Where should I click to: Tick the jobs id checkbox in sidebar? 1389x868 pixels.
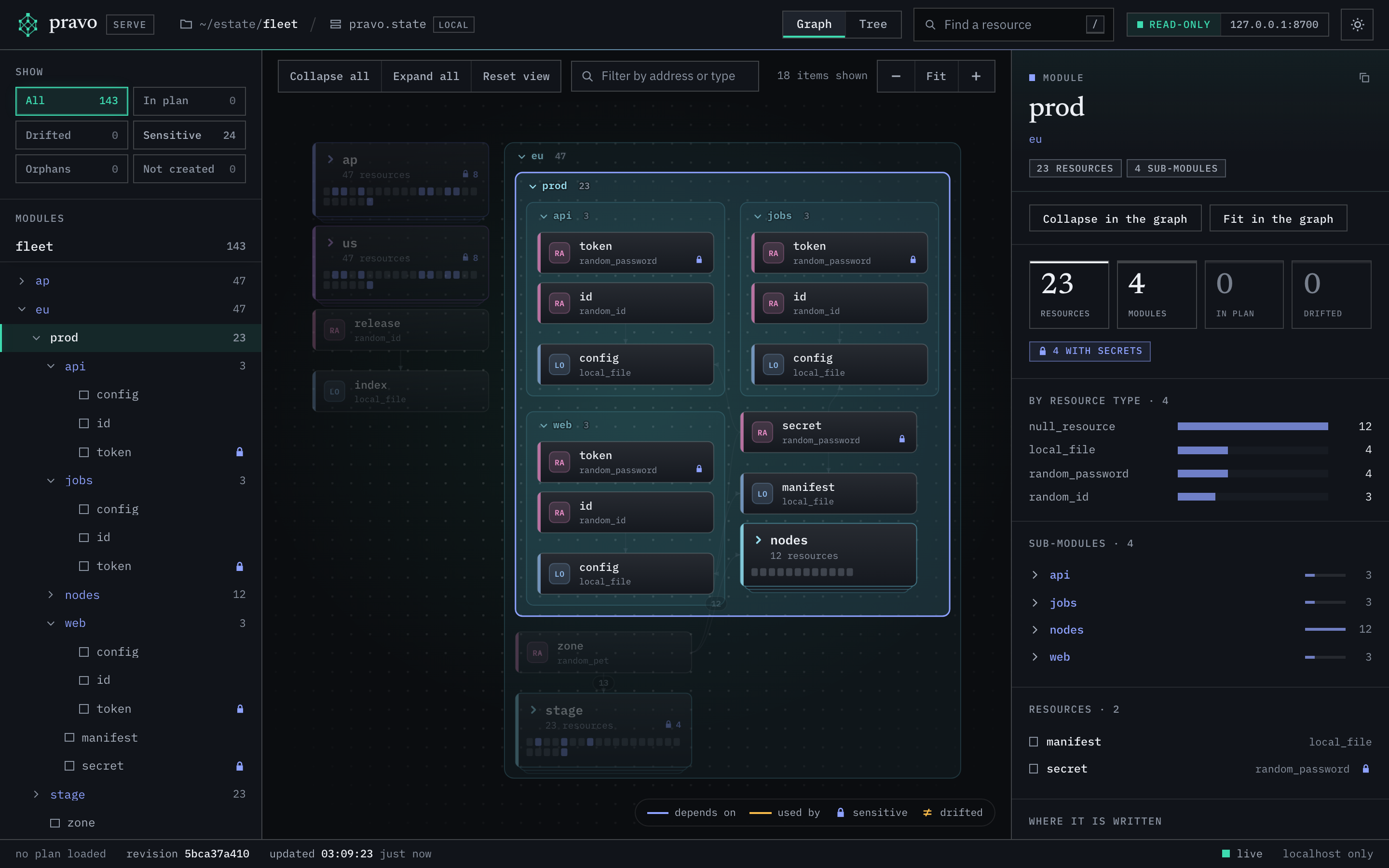[84, 537]
